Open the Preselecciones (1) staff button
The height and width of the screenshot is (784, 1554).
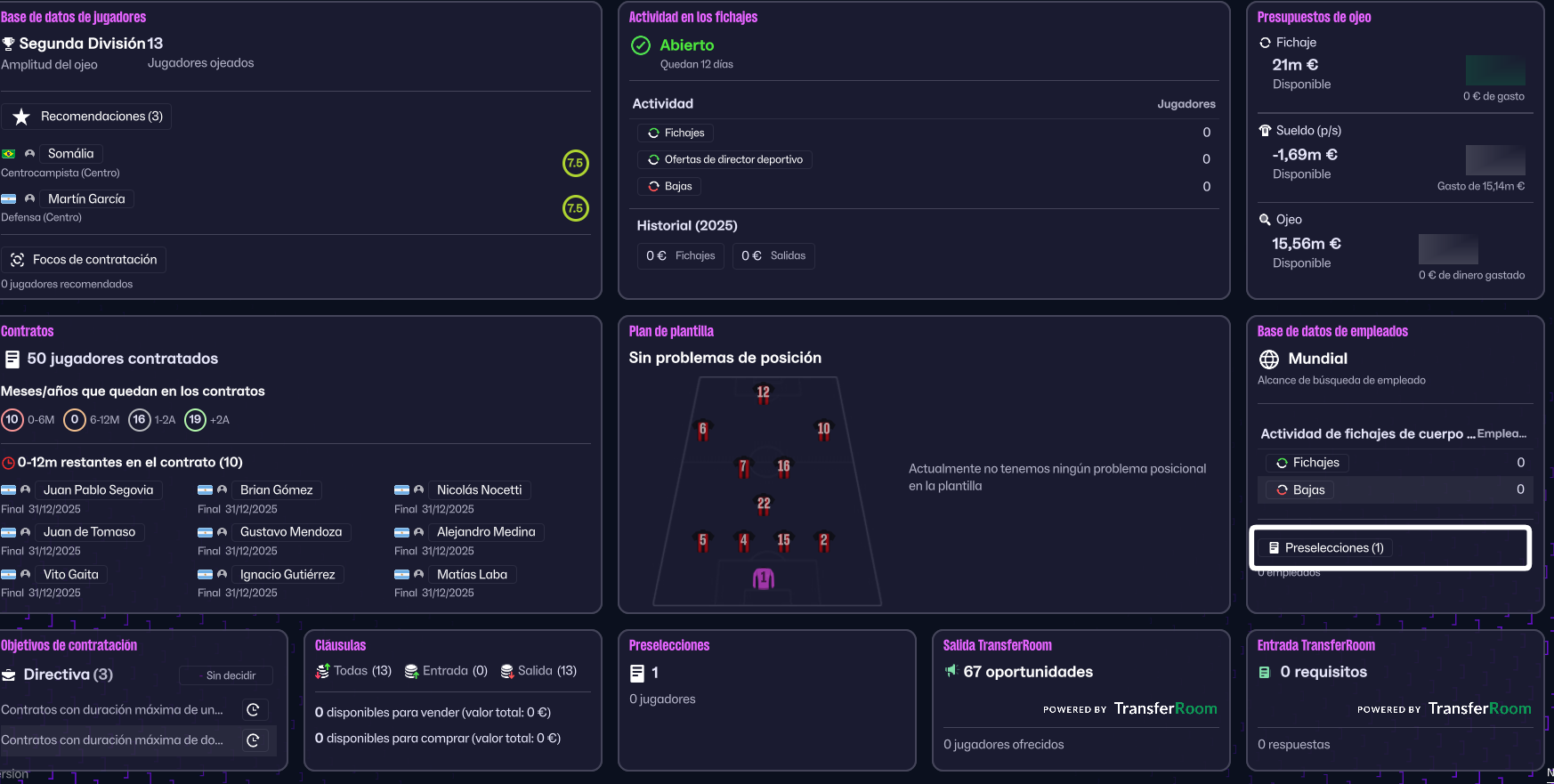point(1326,548)
